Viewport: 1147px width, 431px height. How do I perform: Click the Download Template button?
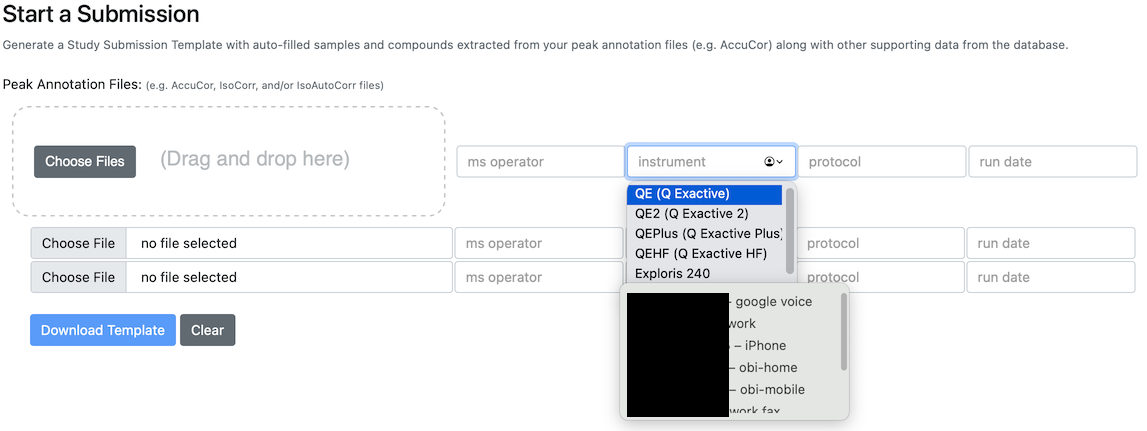click(103, 330)
